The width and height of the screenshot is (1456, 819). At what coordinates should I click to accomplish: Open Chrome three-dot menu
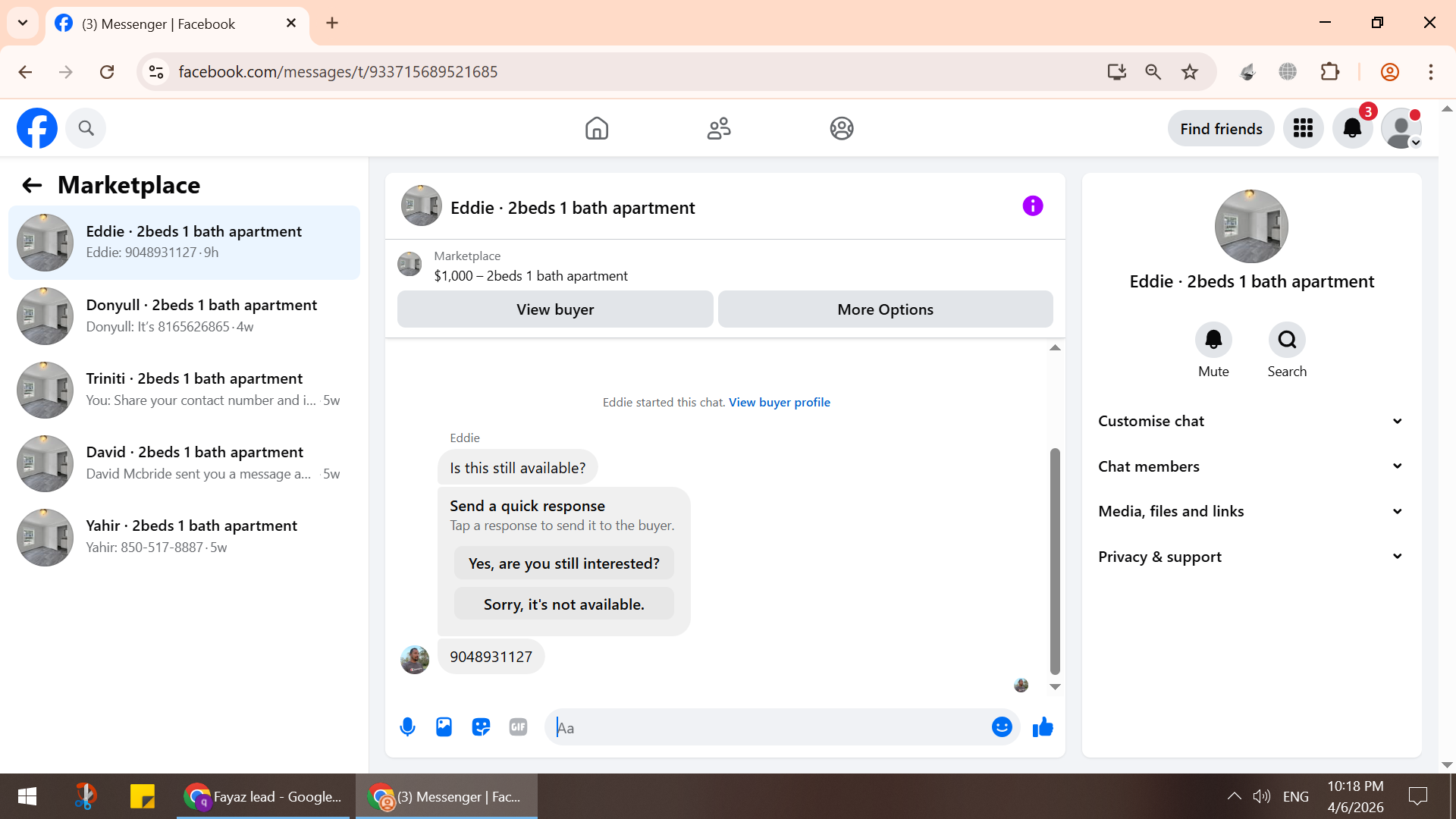(1431, 72)
